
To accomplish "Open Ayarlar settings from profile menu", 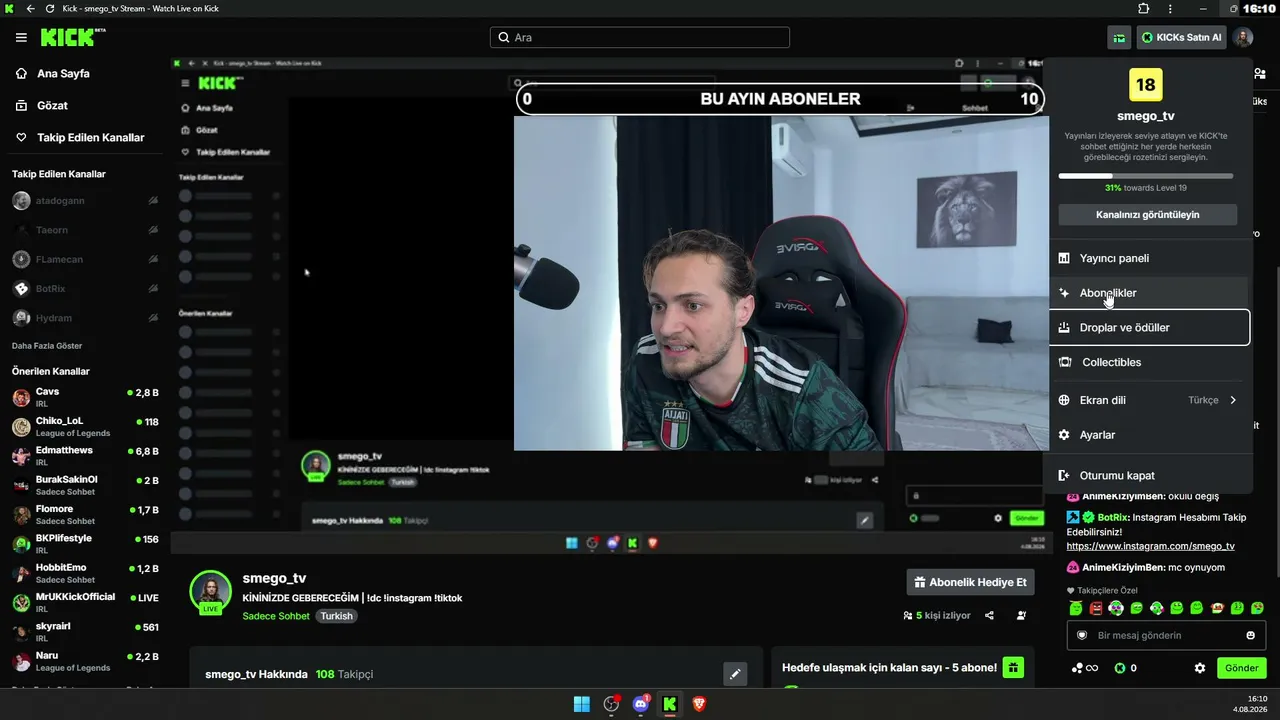I will 1149,435.
